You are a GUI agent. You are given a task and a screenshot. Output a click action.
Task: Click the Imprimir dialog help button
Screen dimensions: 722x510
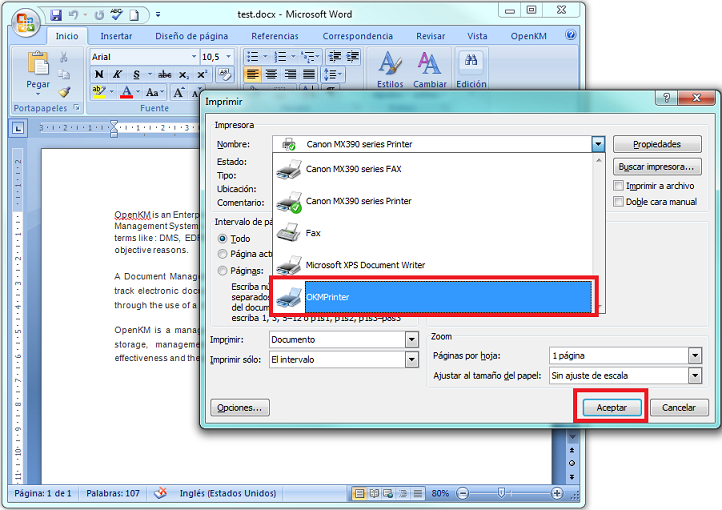point(666,98)
